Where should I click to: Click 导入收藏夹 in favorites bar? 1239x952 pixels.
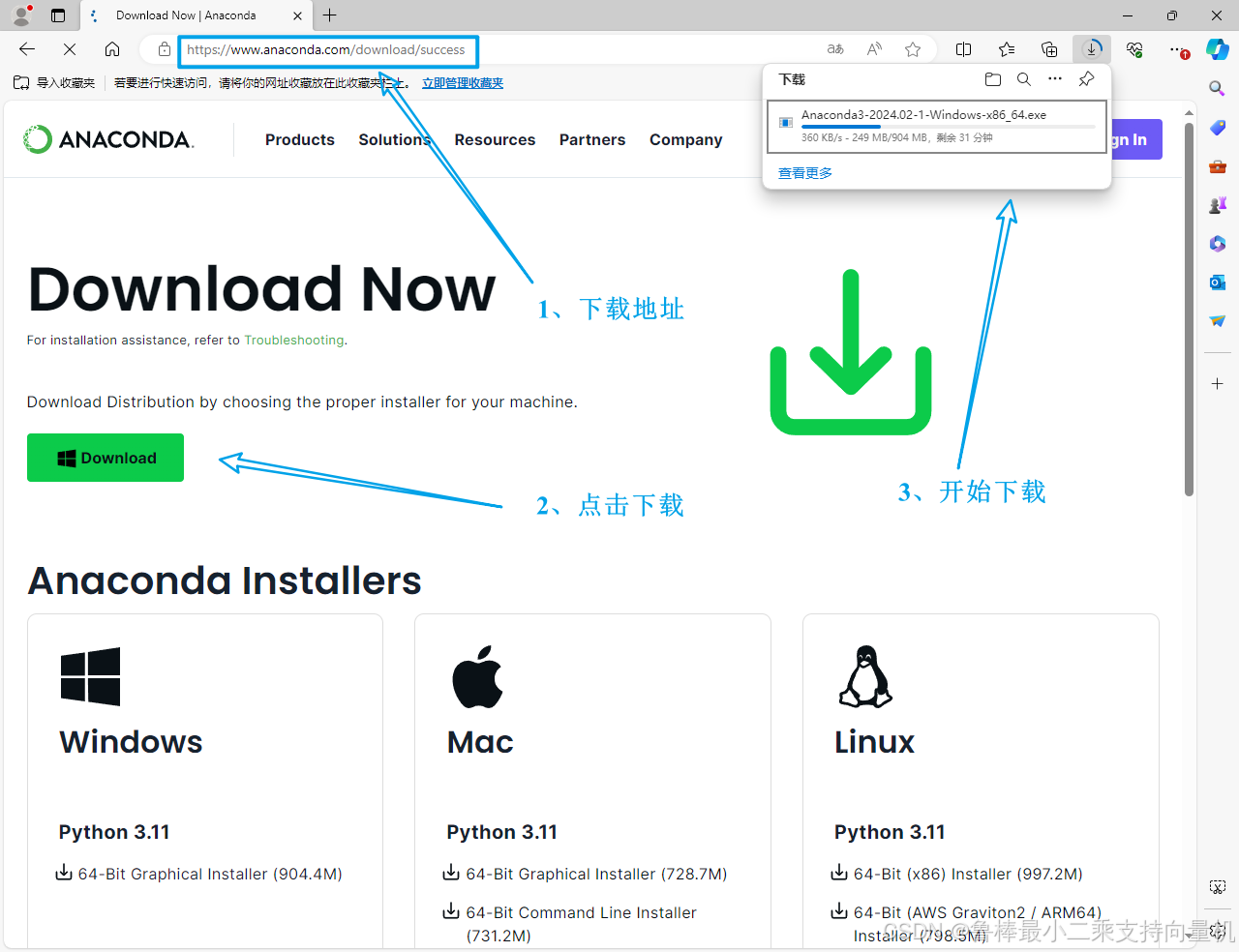pos(55,83)
